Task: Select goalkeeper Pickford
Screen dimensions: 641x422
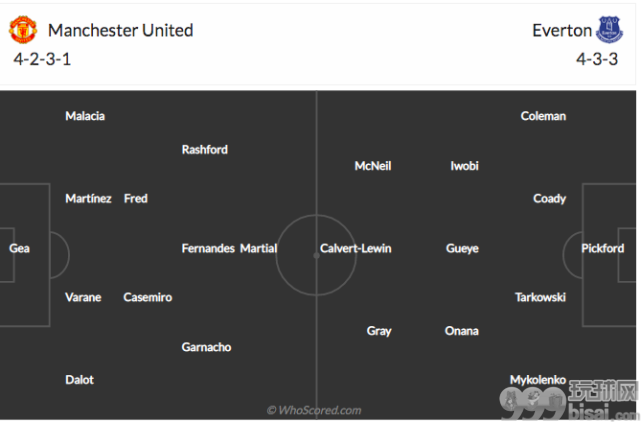Action: coord(603,248)
